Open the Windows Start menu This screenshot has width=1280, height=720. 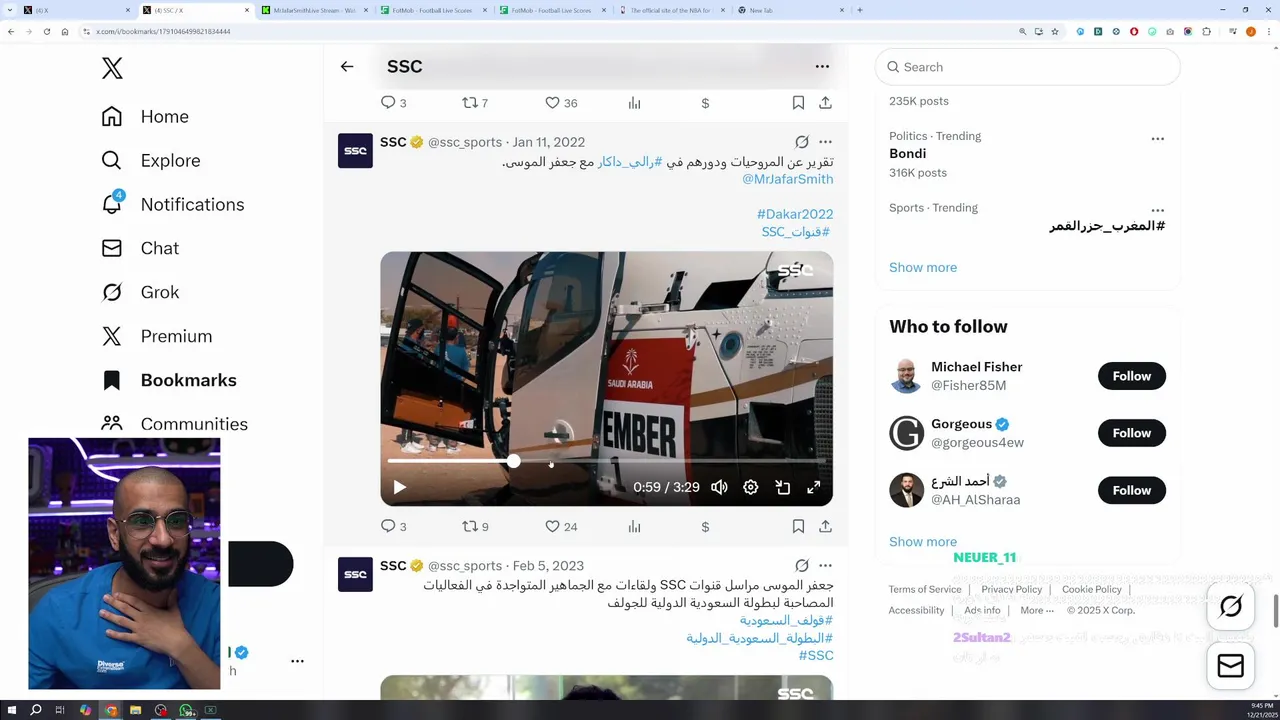click(12, 710)
